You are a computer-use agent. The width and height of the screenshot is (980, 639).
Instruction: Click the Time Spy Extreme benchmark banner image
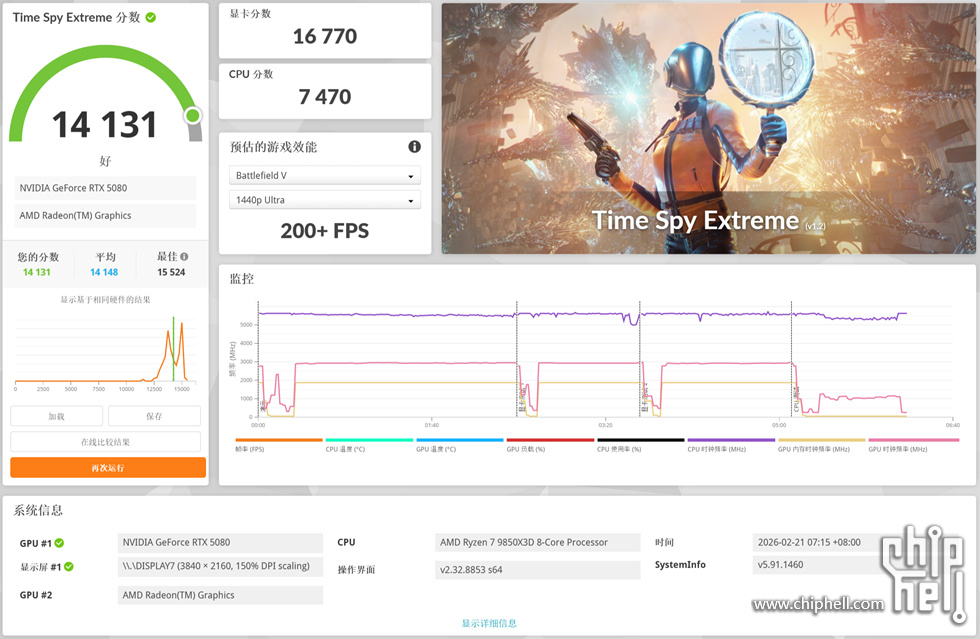click(x=707, y=128)
